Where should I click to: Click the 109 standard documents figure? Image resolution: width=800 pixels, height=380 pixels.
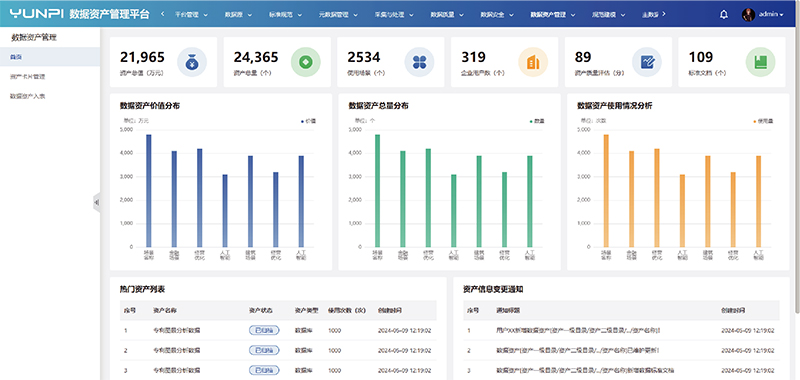tap(701, 57)
